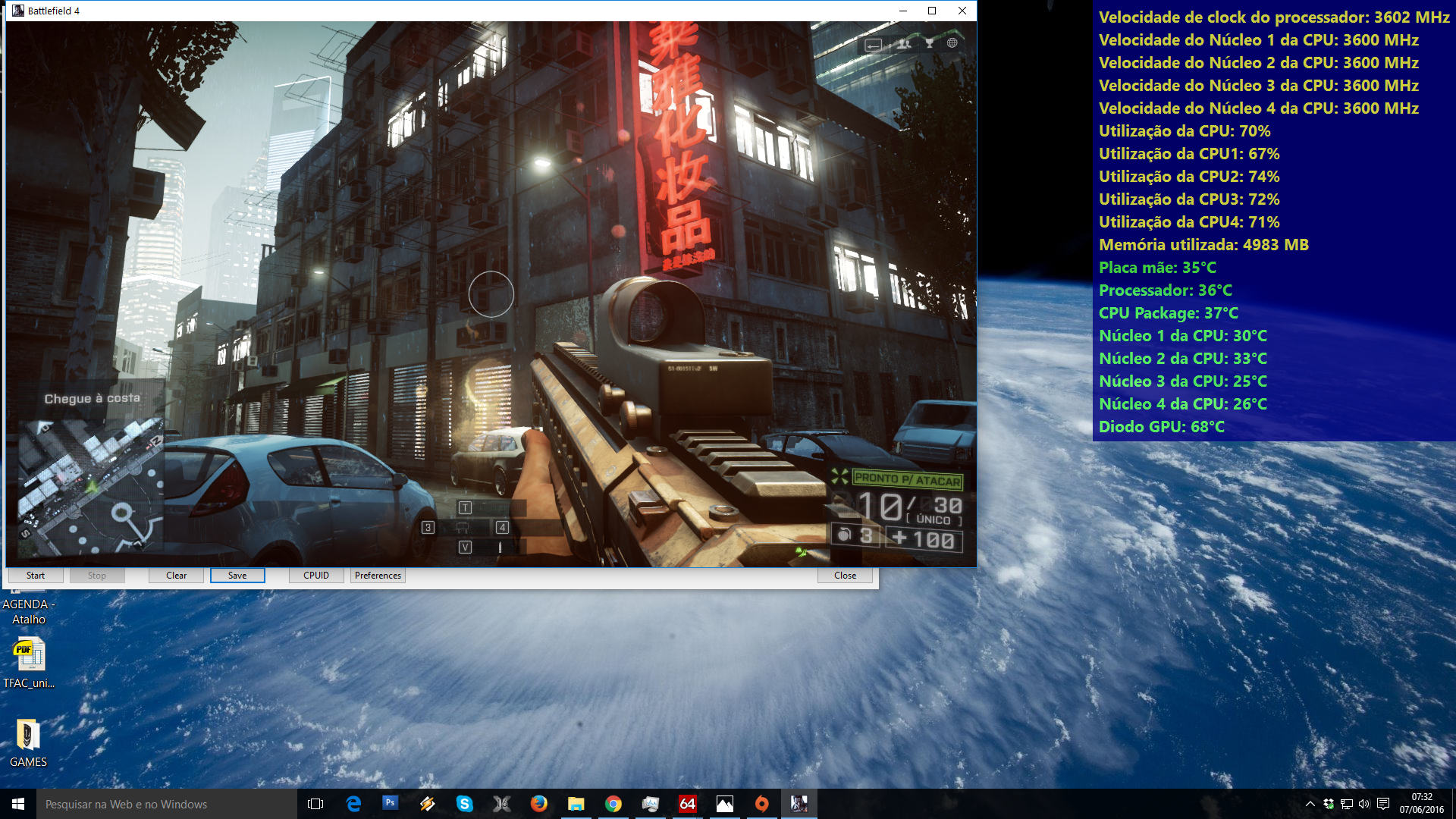Open the Windows Start menu
Image resolution: width=1456 pixels, height=819 pixels.
pos(18,804)
